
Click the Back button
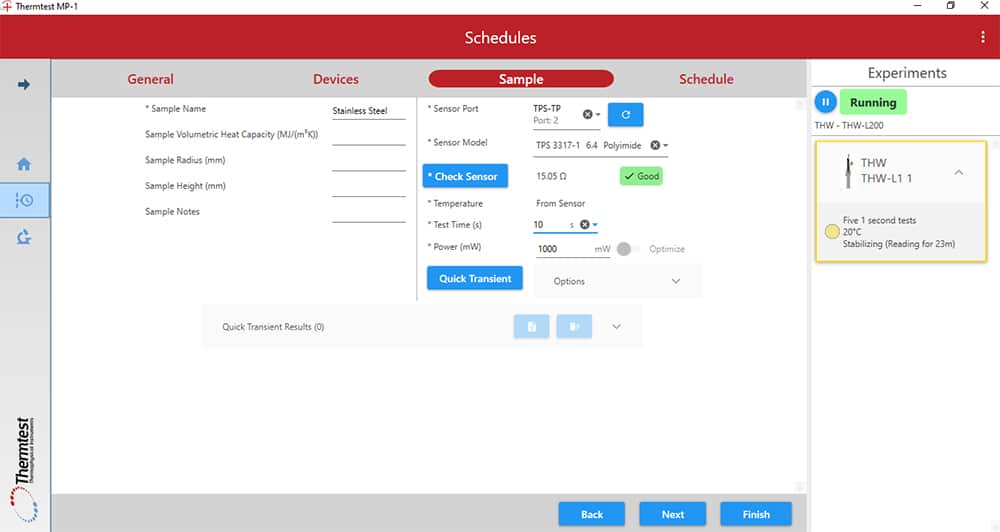point(591,514)
